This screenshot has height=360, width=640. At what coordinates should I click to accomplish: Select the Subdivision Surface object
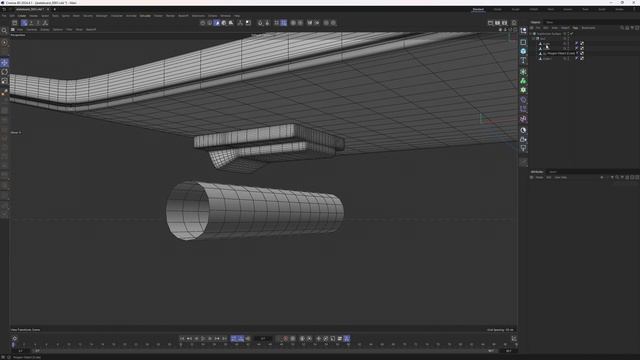549,33
